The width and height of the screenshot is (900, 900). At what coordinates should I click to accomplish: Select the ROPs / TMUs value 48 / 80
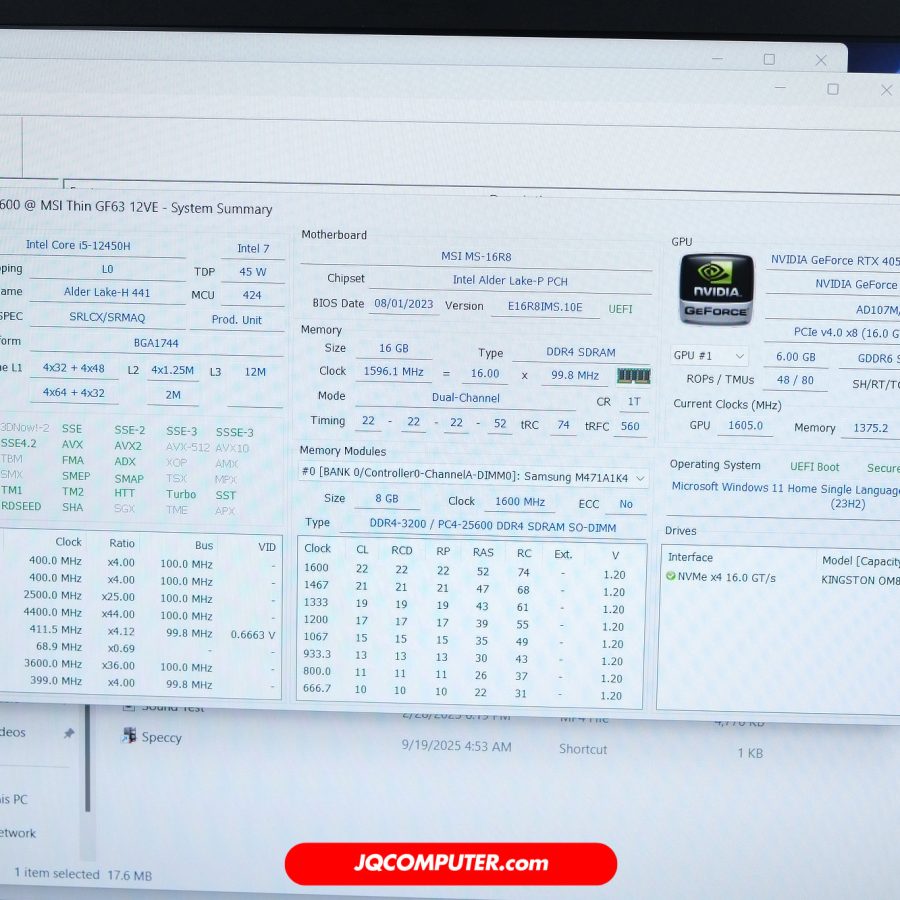coord(795,380)
